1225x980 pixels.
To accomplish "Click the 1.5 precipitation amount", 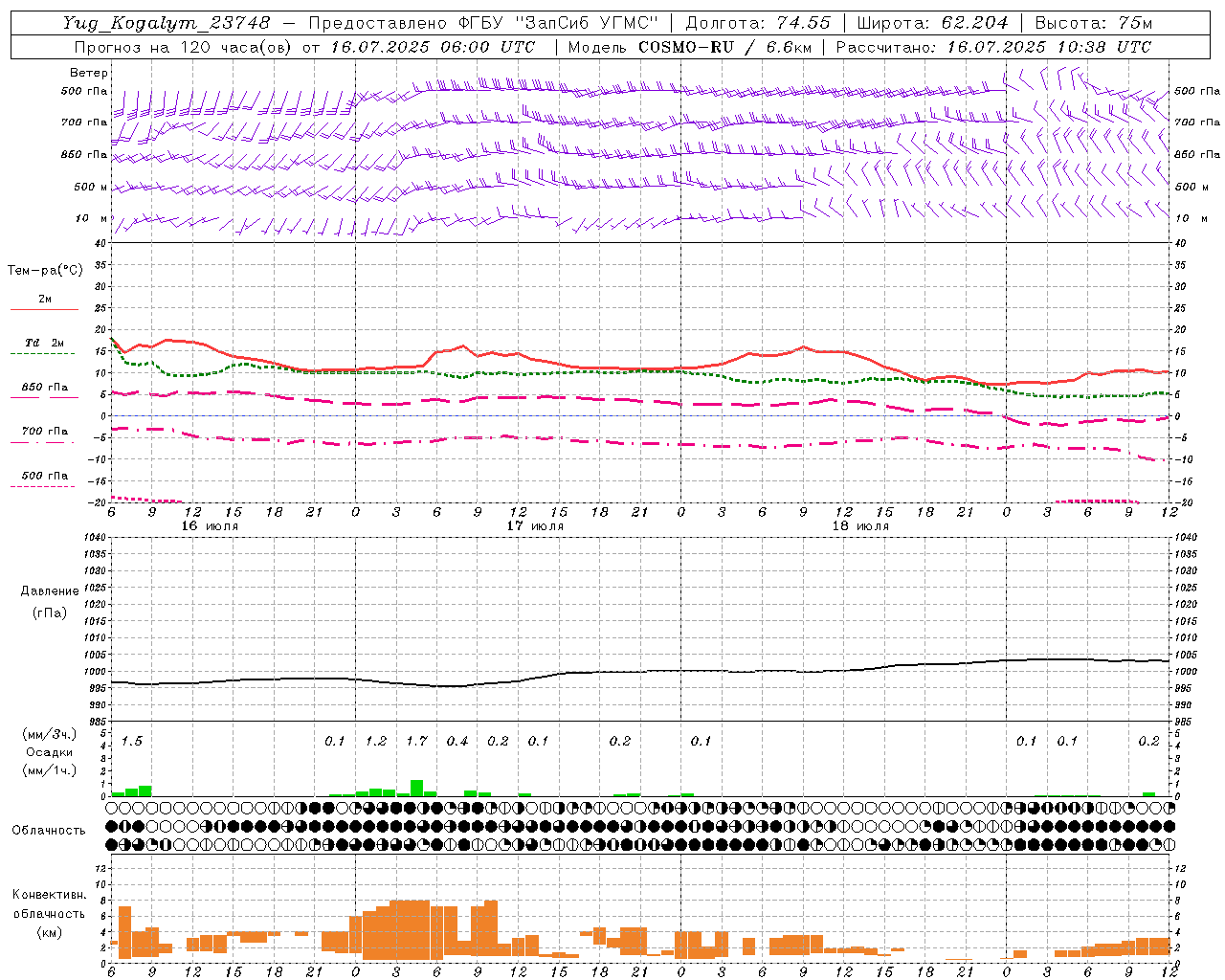I will 132,741.
